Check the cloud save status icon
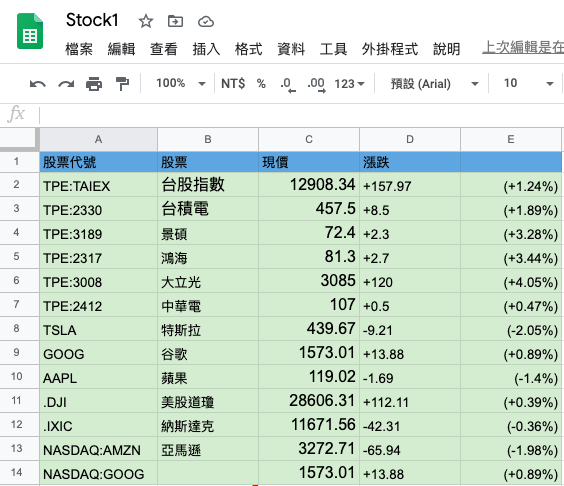The image size is (564, 486). [x=206, y=22]
